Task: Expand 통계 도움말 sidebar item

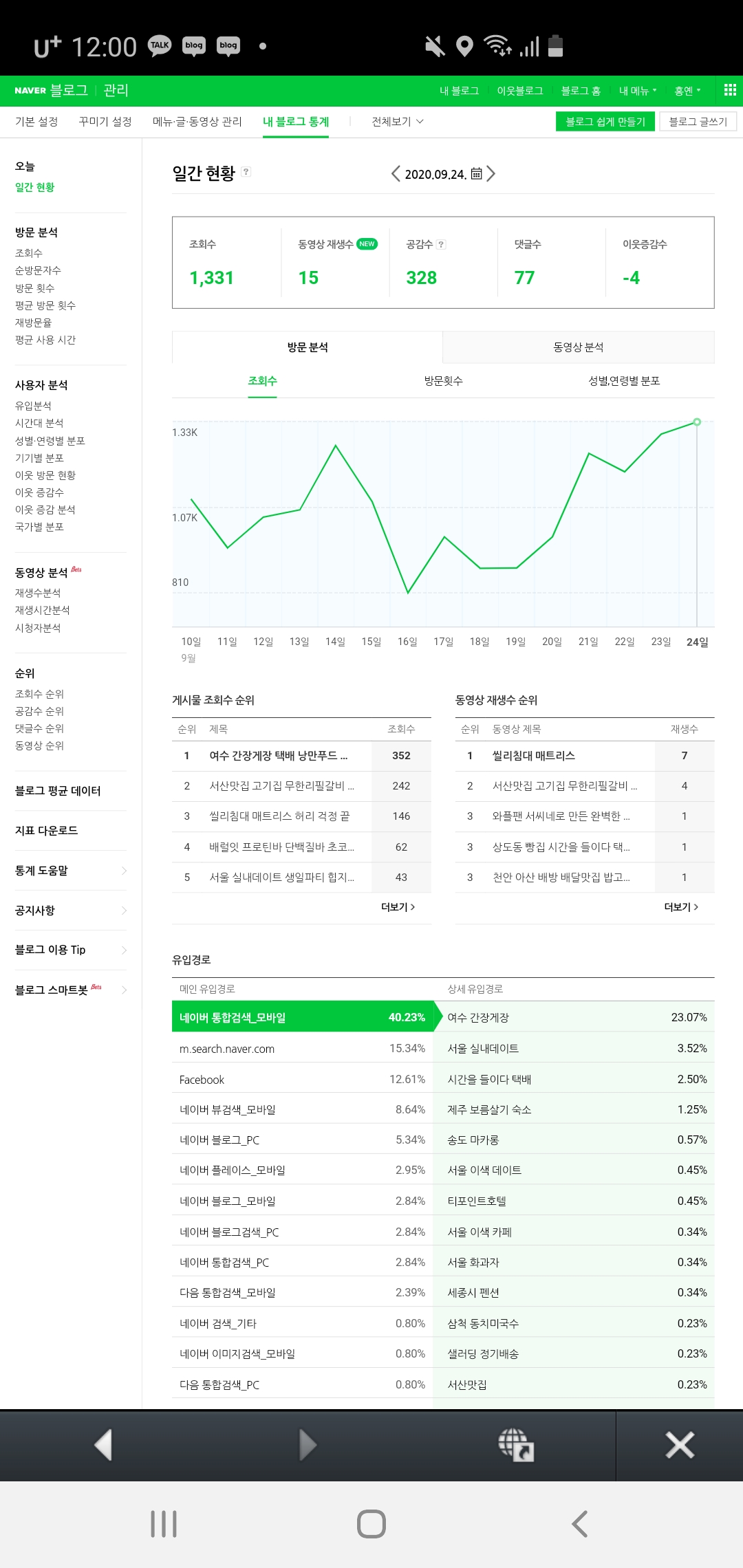Action: 71,871
